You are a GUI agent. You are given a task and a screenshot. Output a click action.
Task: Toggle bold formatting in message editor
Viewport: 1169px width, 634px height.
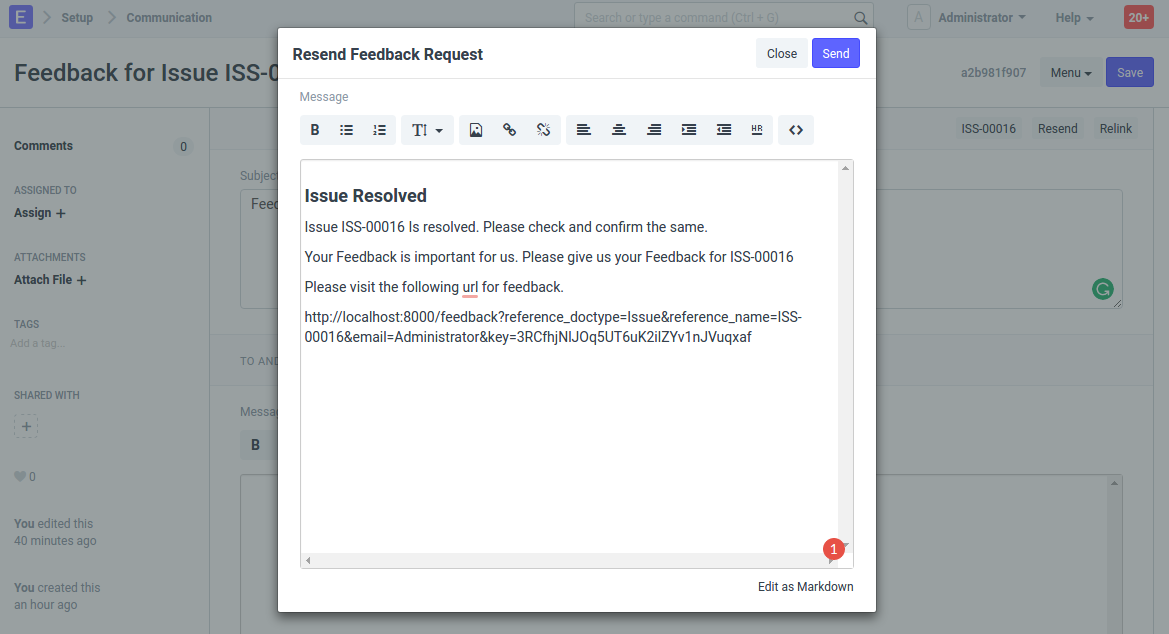315,130
